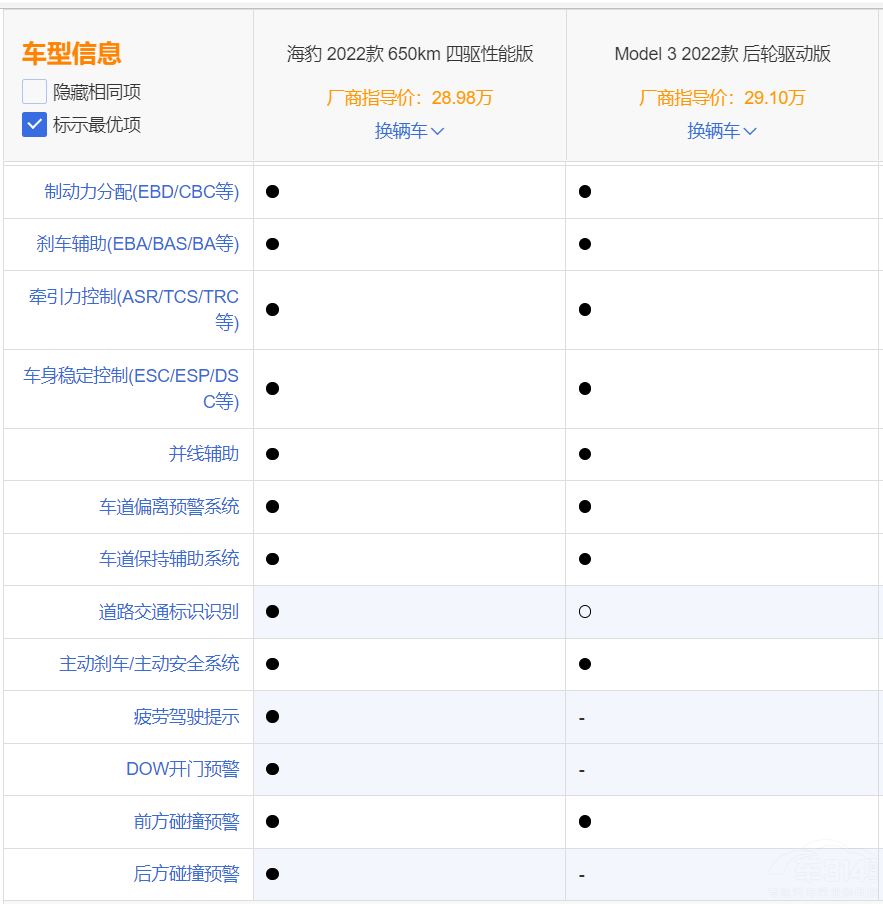
Task: Disable the 标示最优项 checkbox
Action: (x=33, y=125)
